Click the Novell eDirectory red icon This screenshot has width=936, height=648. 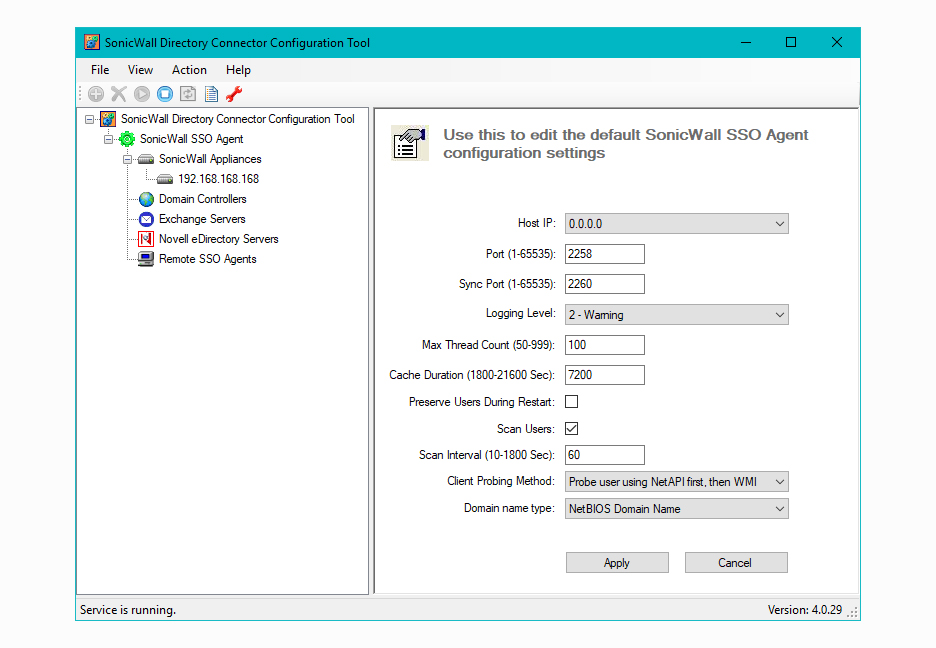146,239
